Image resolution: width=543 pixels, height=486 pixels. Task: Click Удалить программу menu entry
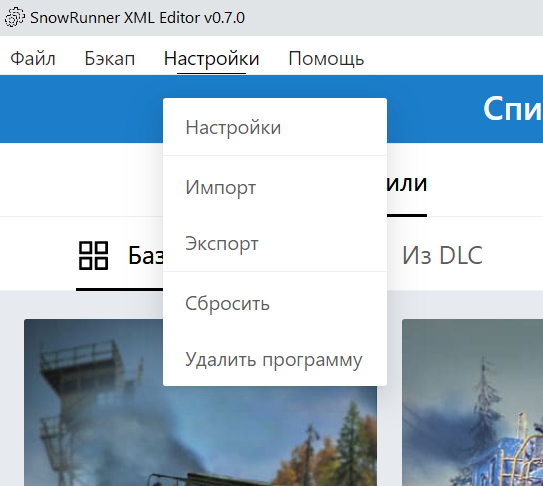tap(275, 359)
